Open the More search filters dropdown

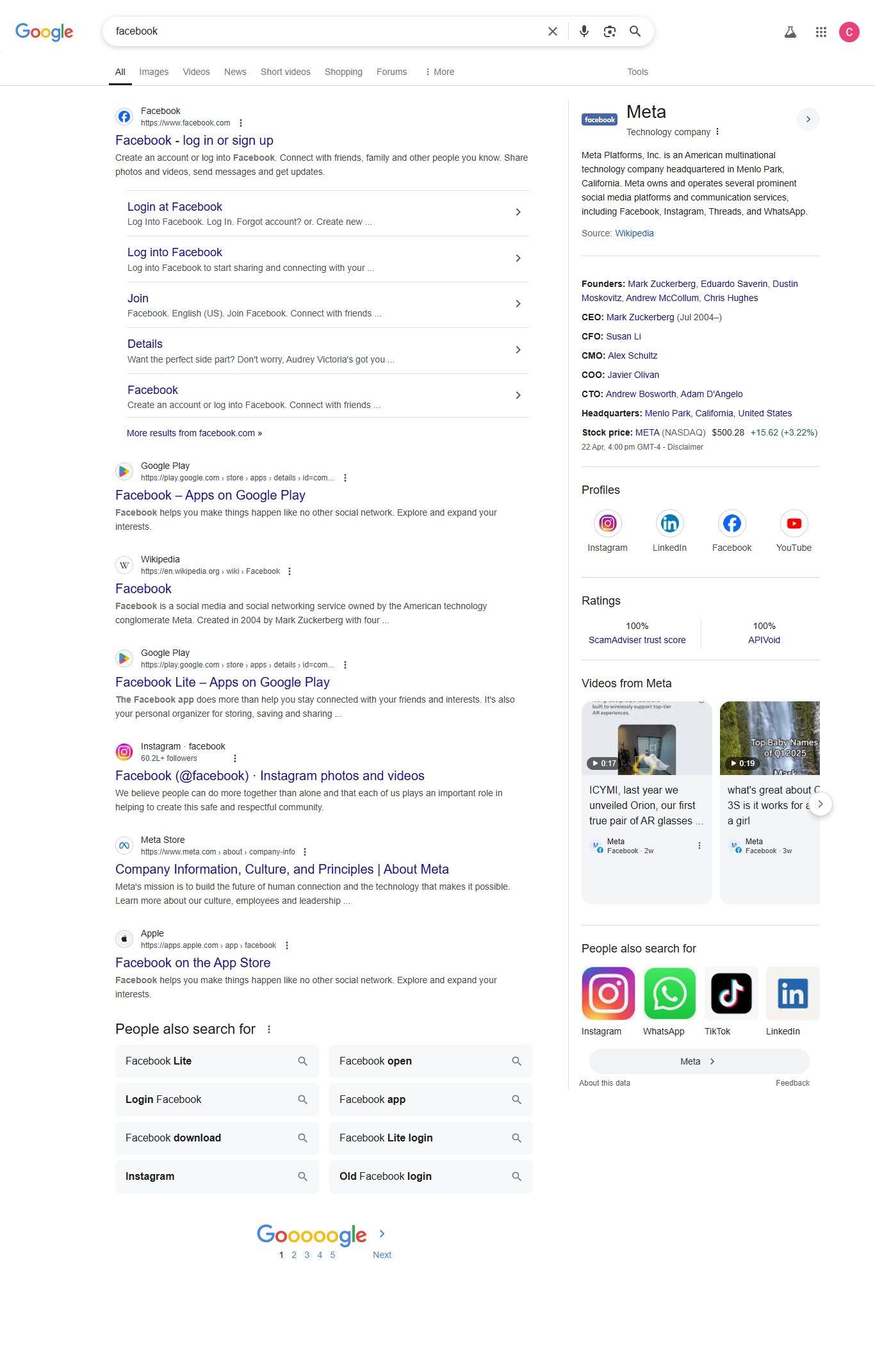click(x=439, y=72)
